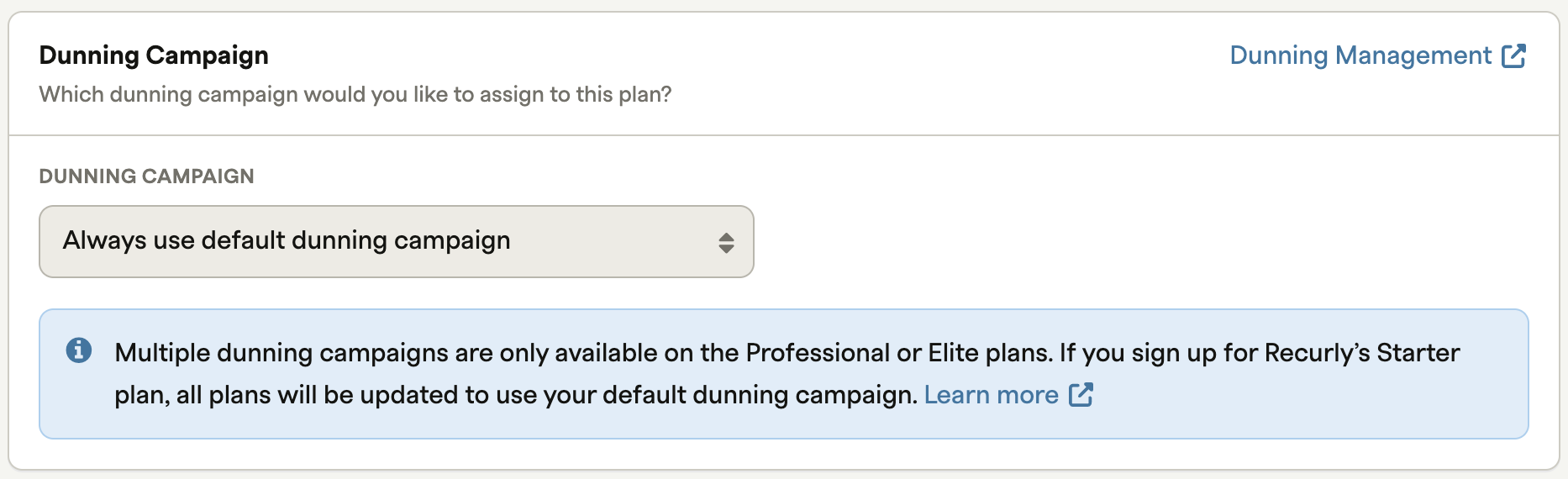Click the word 'Management' in the top-right link

(1413, 55)
